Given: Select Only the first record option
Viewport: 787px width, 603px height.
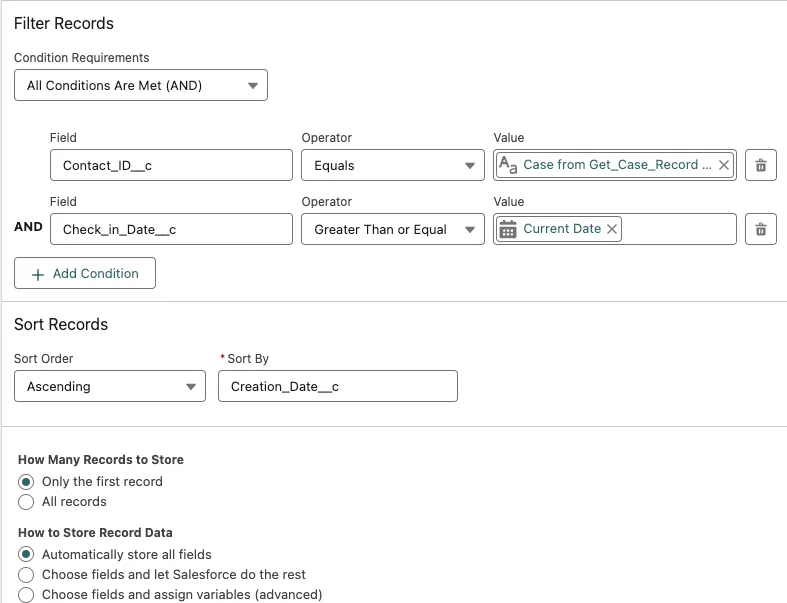Looking at the screenshot, I should click(x=27, y=482).
